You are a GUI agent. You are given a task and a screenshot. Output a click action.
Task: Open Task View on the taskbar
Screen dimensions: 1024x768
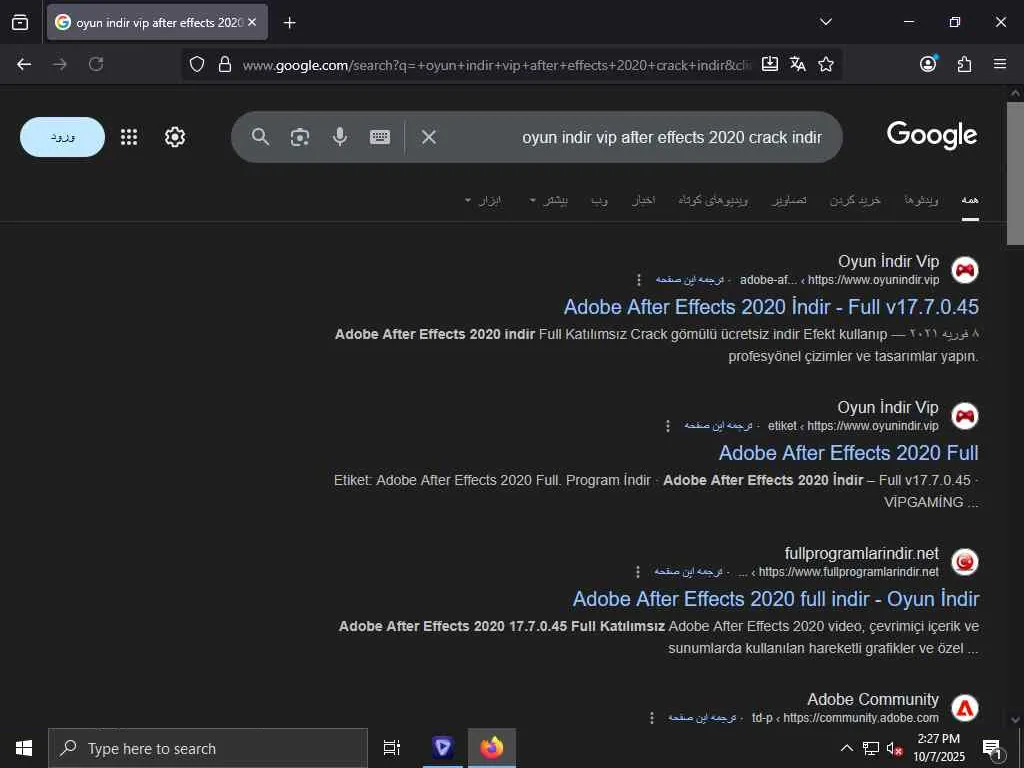[392, 748]
